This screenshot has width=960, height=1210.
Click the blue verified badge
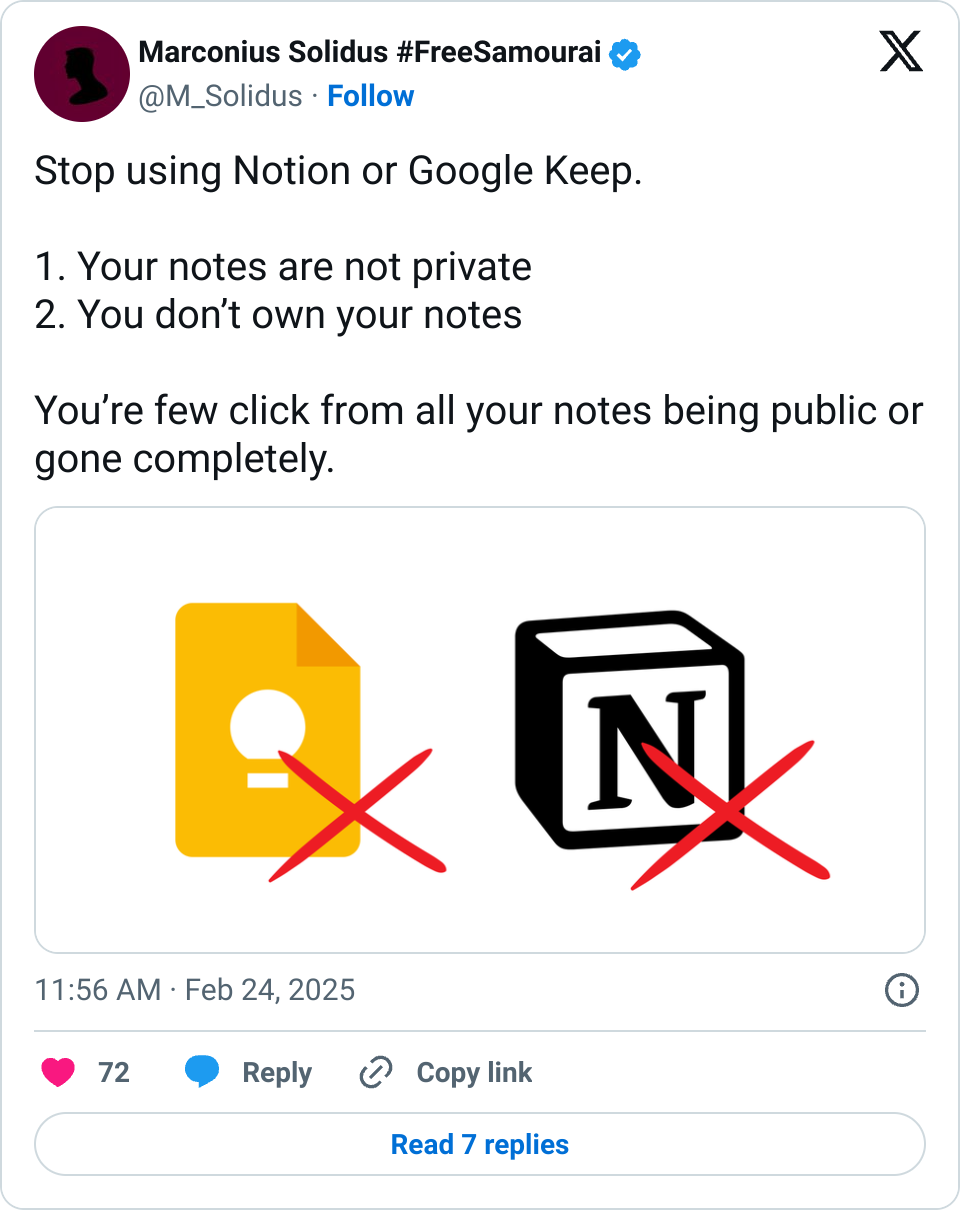[626, 54]
